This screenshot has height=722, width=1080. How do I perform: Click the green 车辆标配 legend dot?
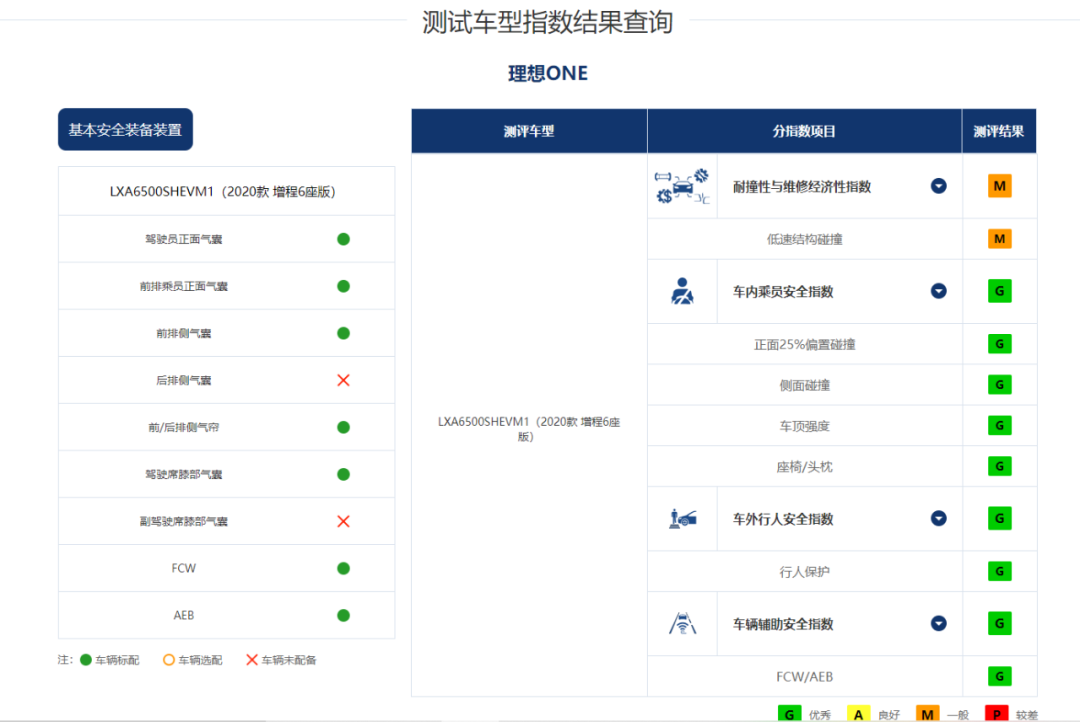[85, 660]
